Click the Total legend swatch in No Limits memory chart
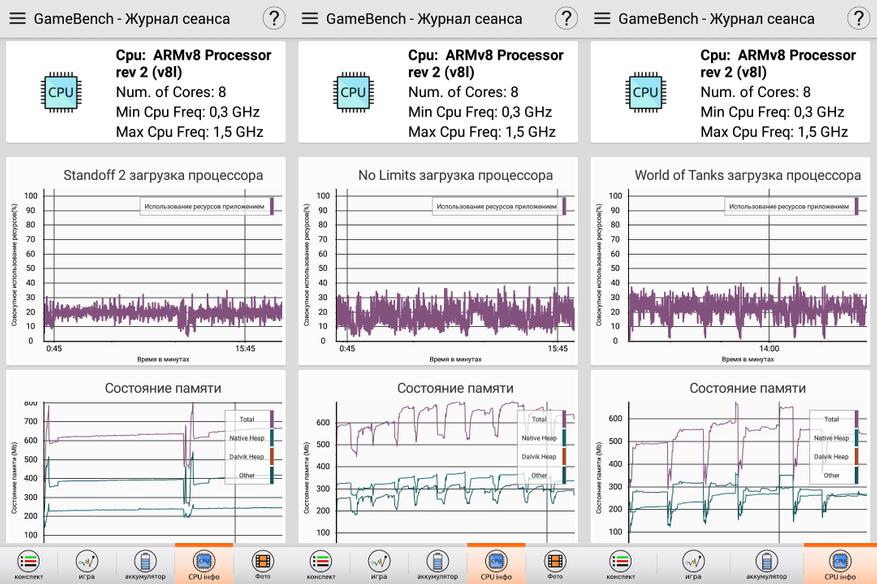 [x=564, y=419]
